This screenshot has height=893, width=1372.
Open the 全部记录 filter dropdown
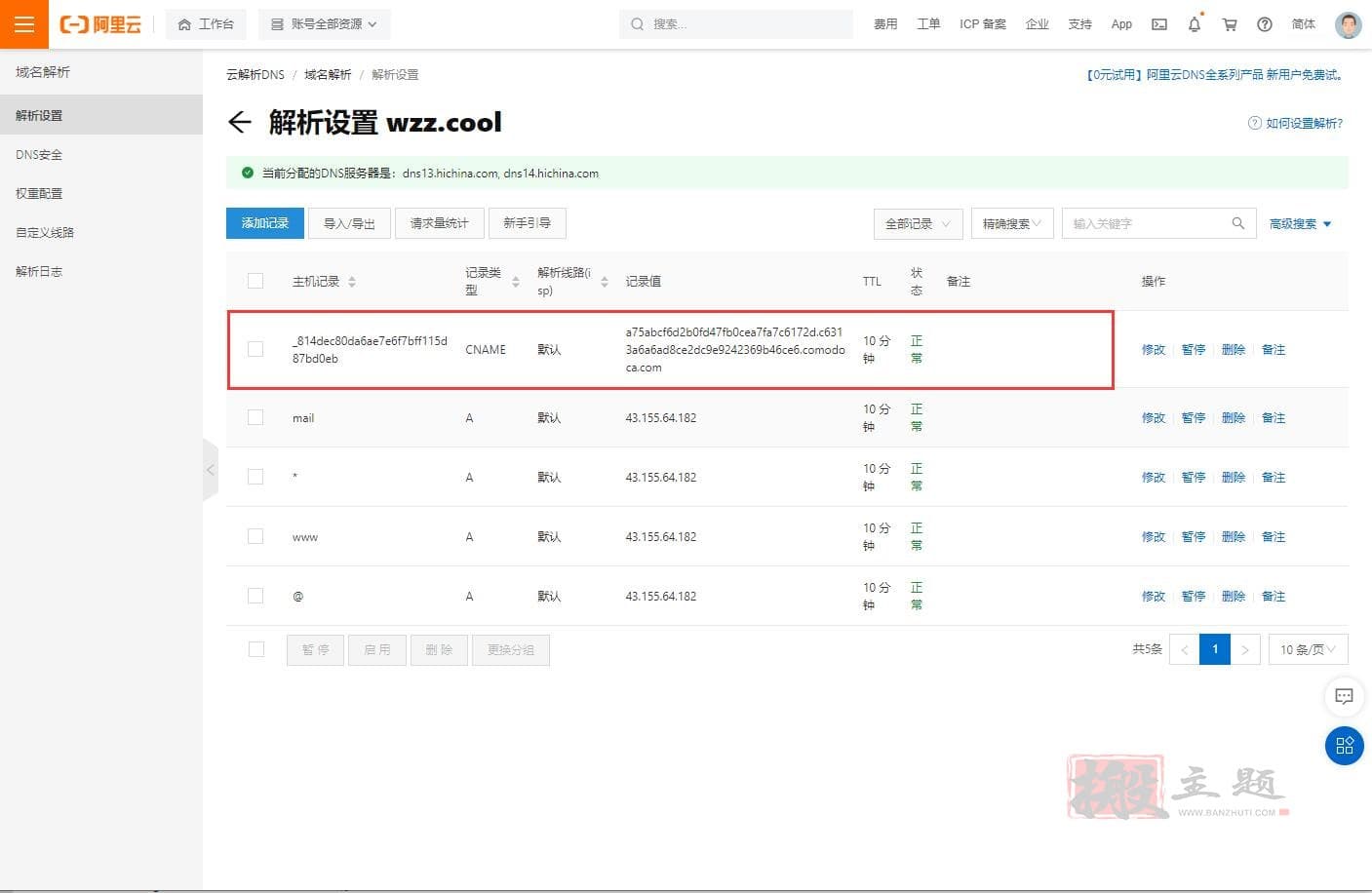point(919,223)
